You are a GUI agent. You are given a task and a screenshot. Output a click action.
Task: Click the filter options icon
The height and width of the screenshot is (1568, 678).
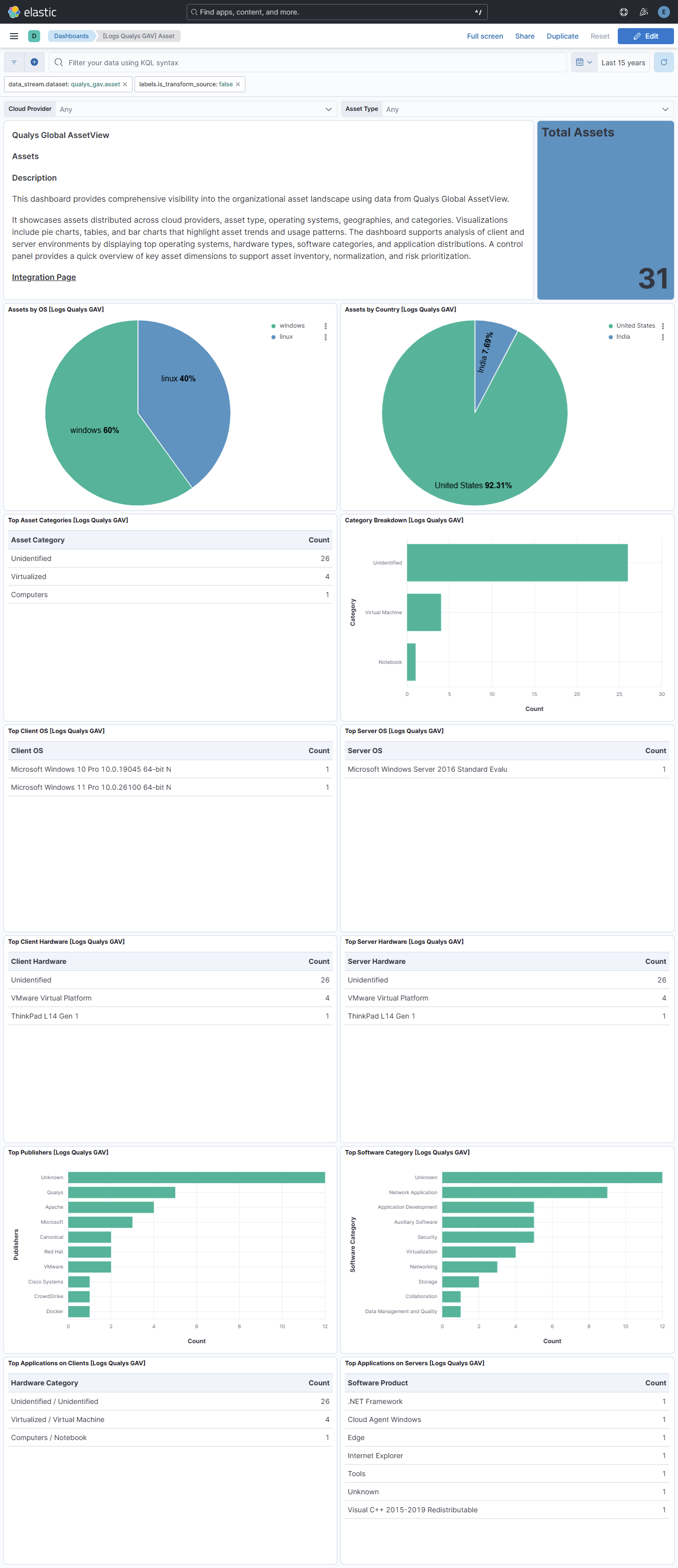(14, 62)
